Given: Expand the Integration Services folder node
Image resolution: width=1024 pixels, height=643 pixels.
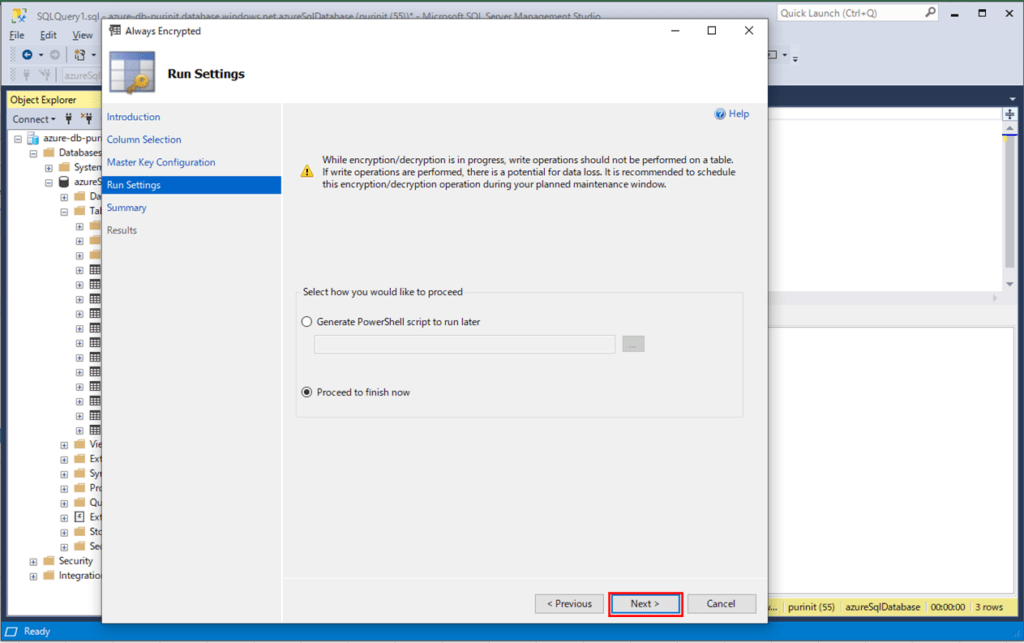Looking at the screenshot, I should pyautogui.click(x=33, y=576).
